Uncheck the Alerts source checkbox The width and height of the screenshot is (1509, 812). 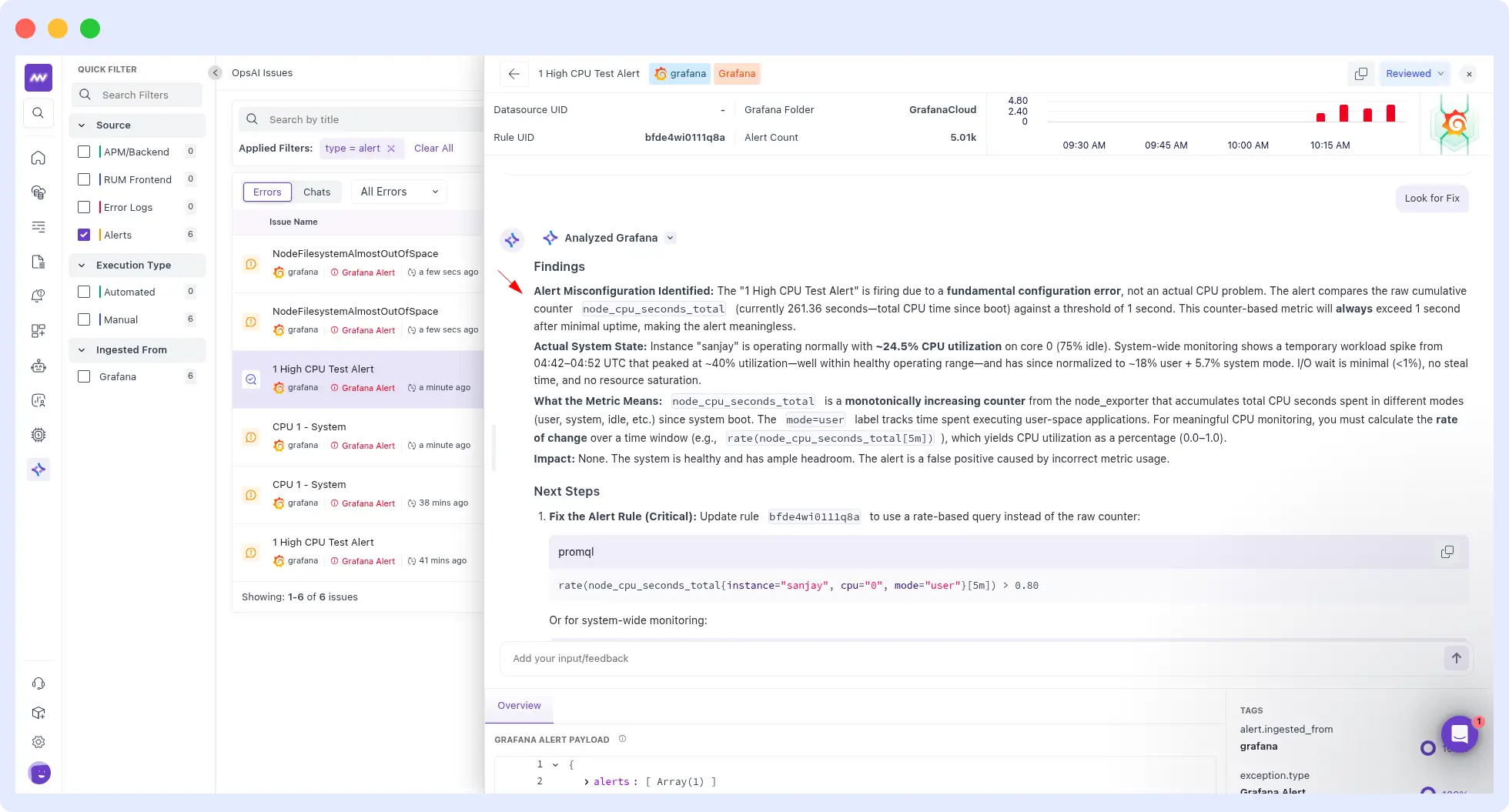[84, 235]
